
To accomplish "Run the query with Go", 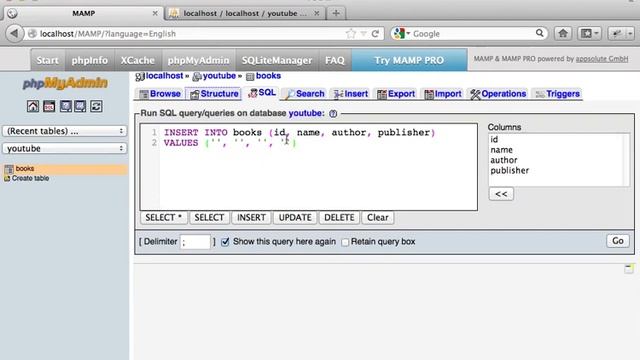I will [618, 241].
